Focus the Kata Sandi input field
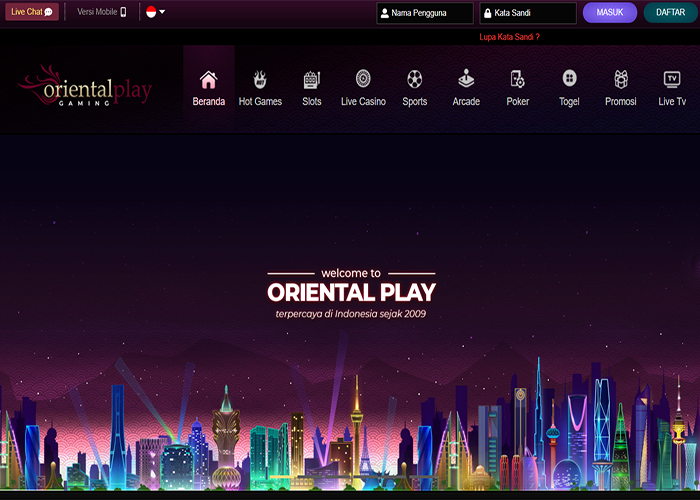 (528, 13)
